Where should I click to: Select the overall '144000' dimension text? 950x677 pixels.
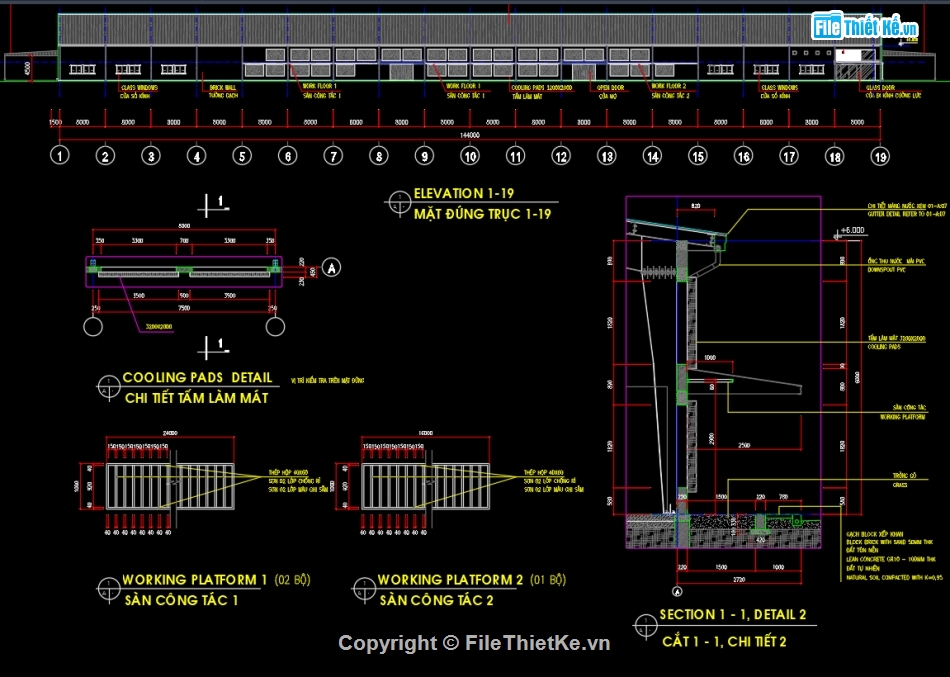point(470,136)
